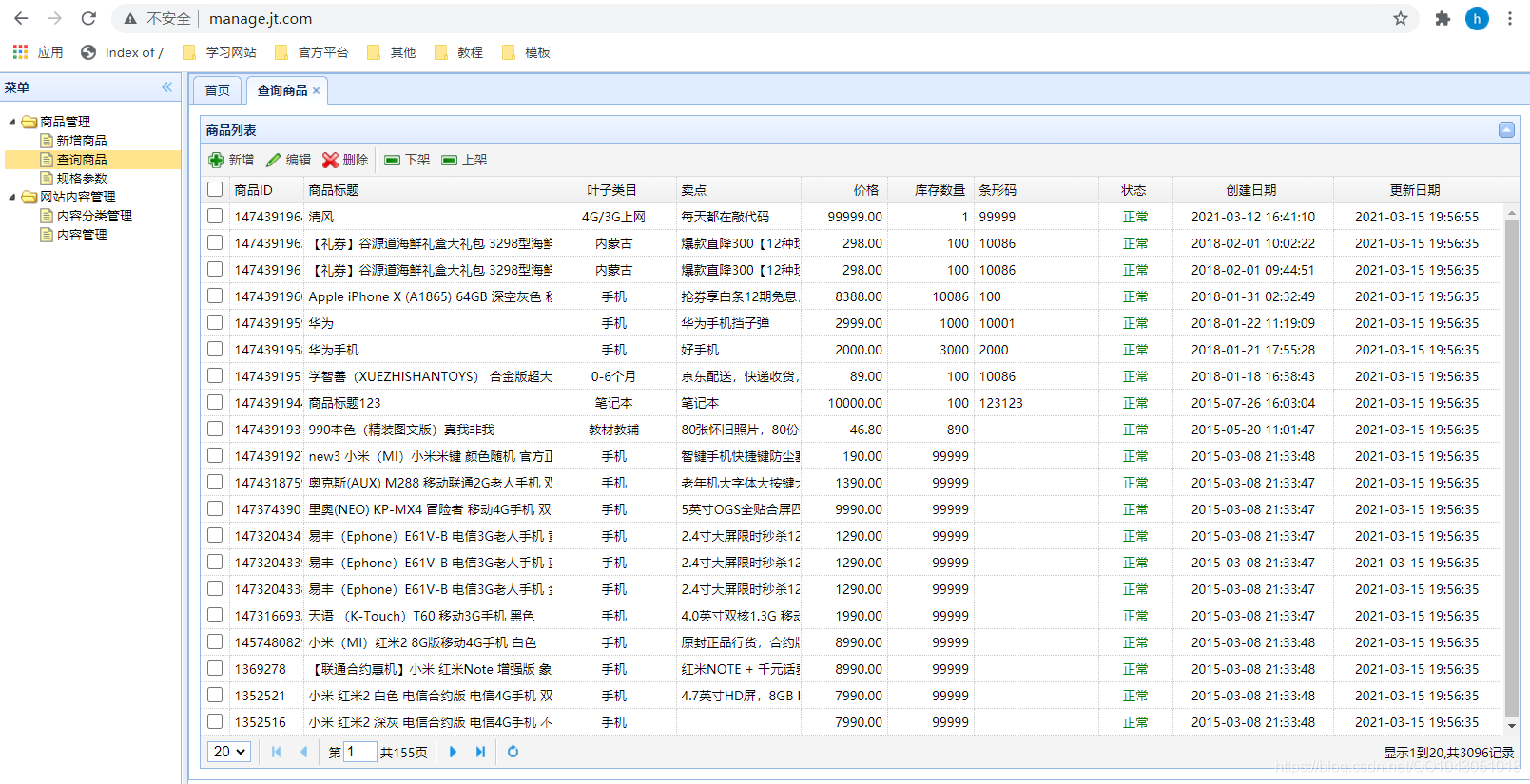Open the 应用 apps bookmark
1530x784 pixels.
(x=38, y=52)
